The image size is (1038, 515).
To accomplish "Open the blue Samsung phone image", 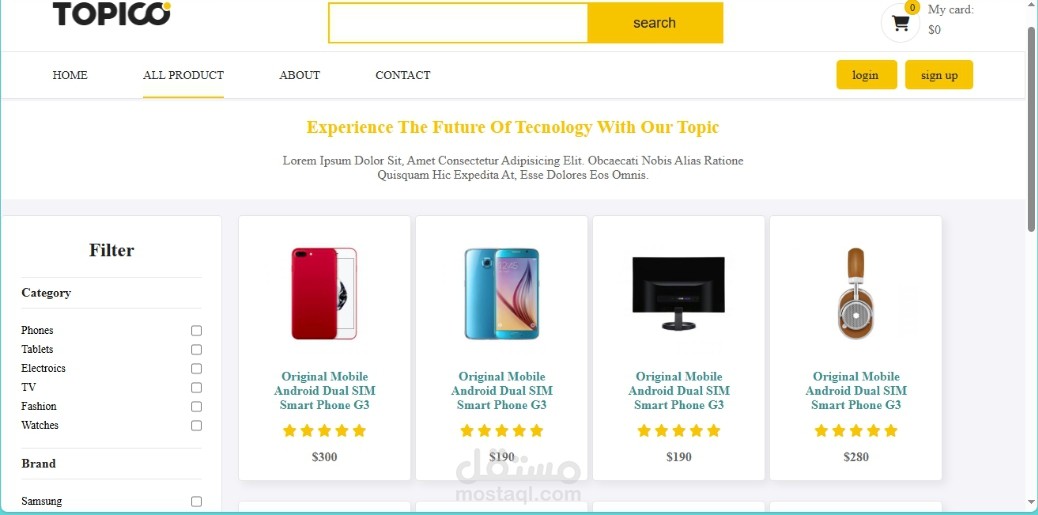I will [502, 293].
